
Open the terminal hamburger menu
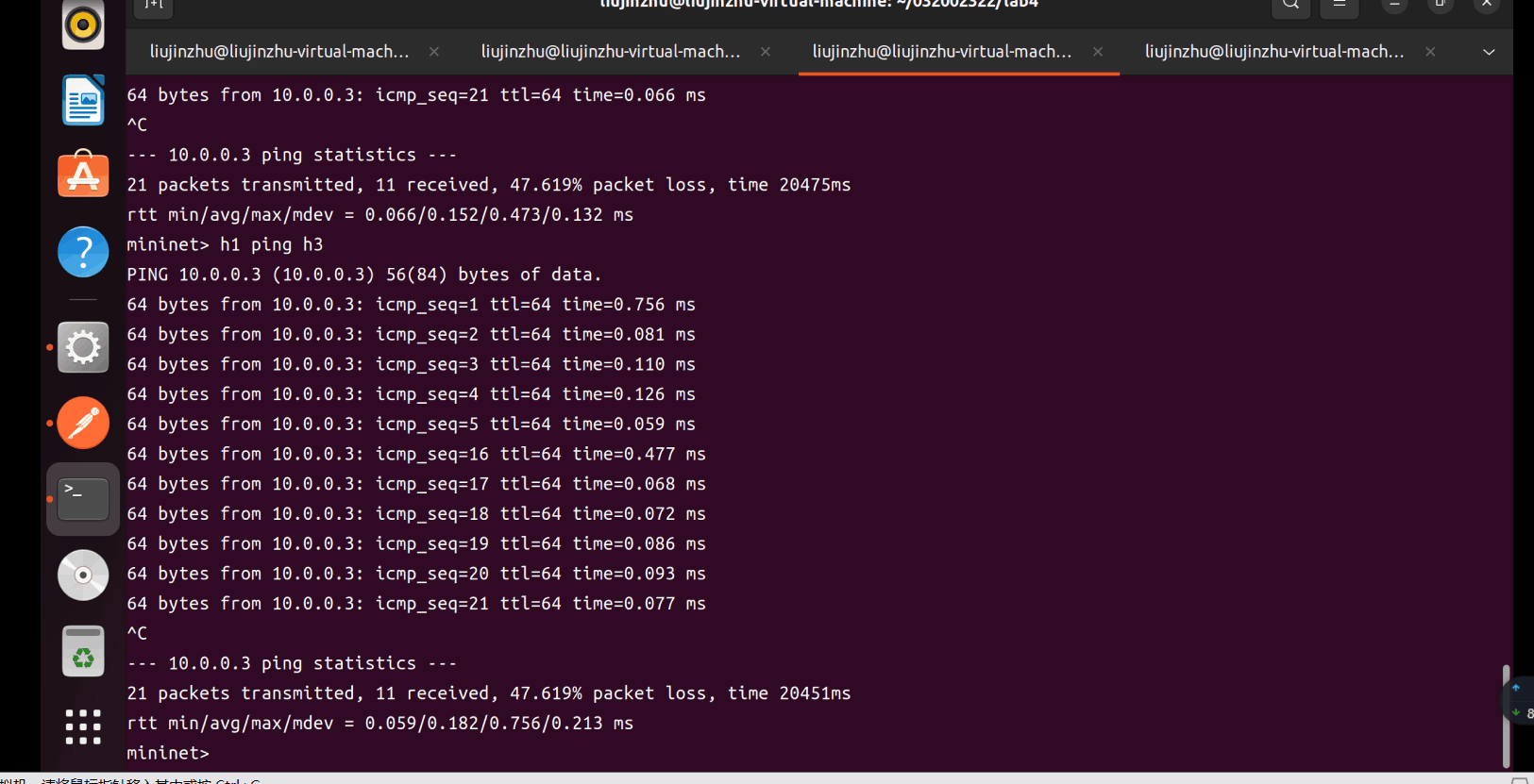pyautogui.click(x=1339, y=5)
